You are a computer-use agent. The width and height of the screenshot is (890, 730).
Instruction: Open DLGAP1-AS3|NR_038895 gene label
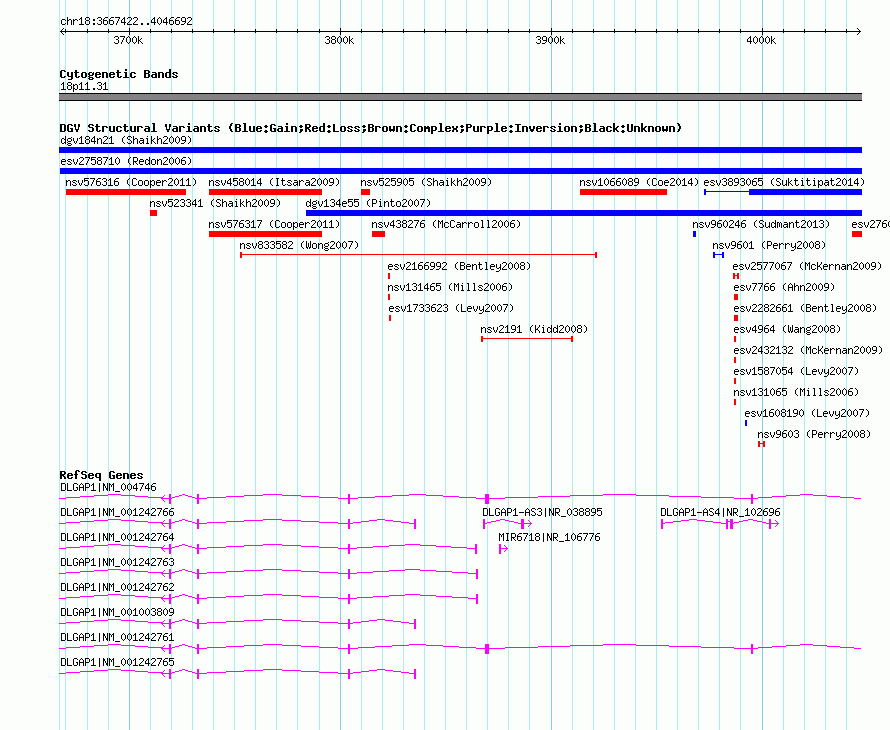(x=542, y=513)
